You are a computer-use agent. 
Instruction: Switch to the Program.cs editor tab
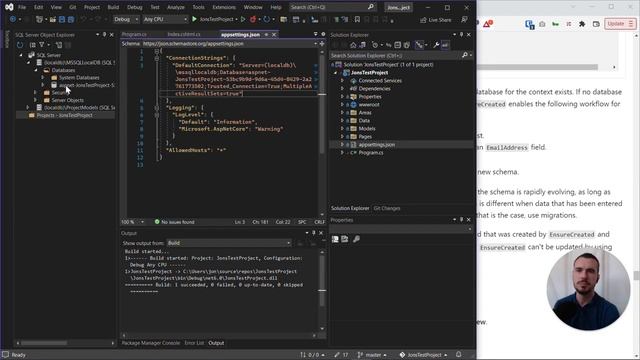[x=134, y=35]
